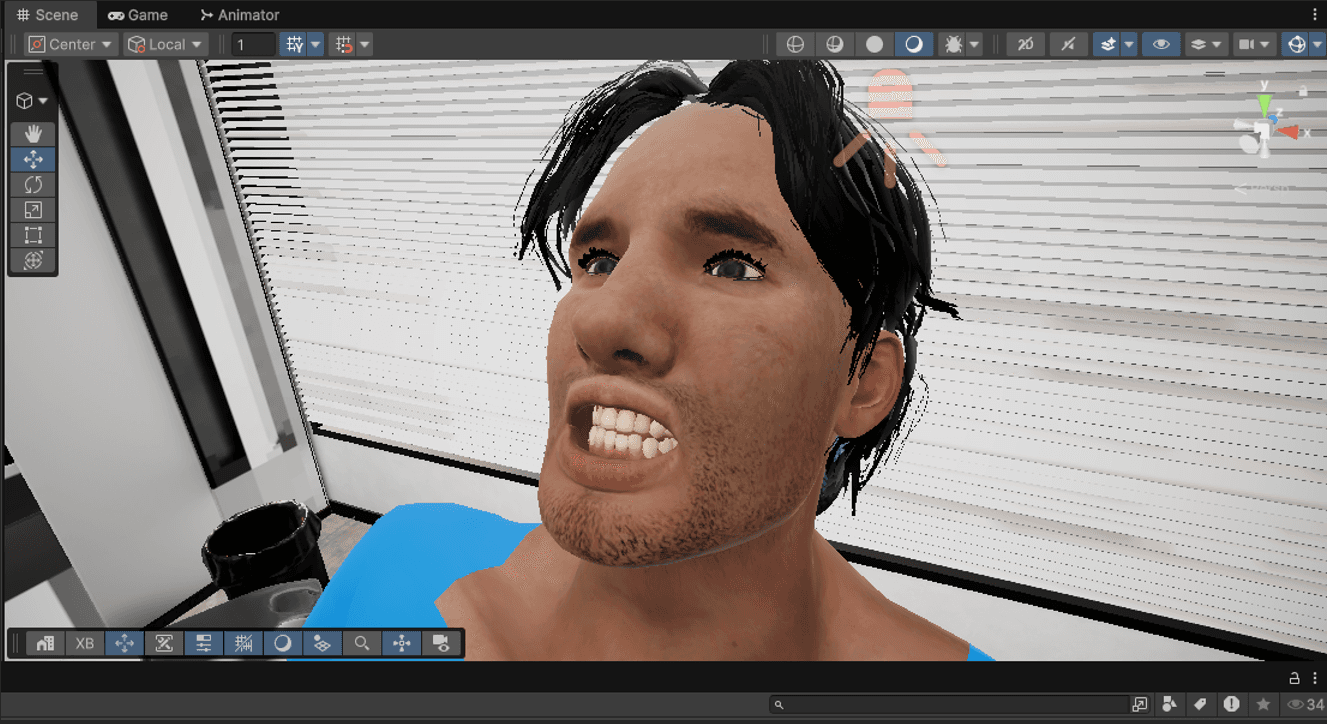
Task: Click the half-circle icon in bottom toolbar
Action: pyautogui.click(x=283, y=643)
